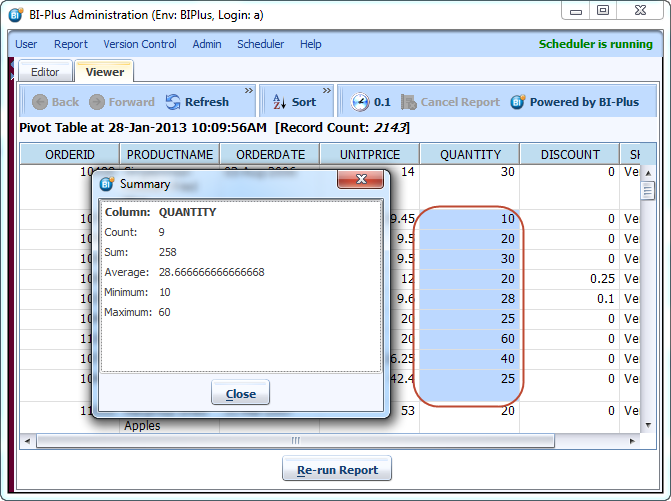Click the QUANTITY column header
Image resolution: width=671 pixels, height=501 pixels.
469,154
